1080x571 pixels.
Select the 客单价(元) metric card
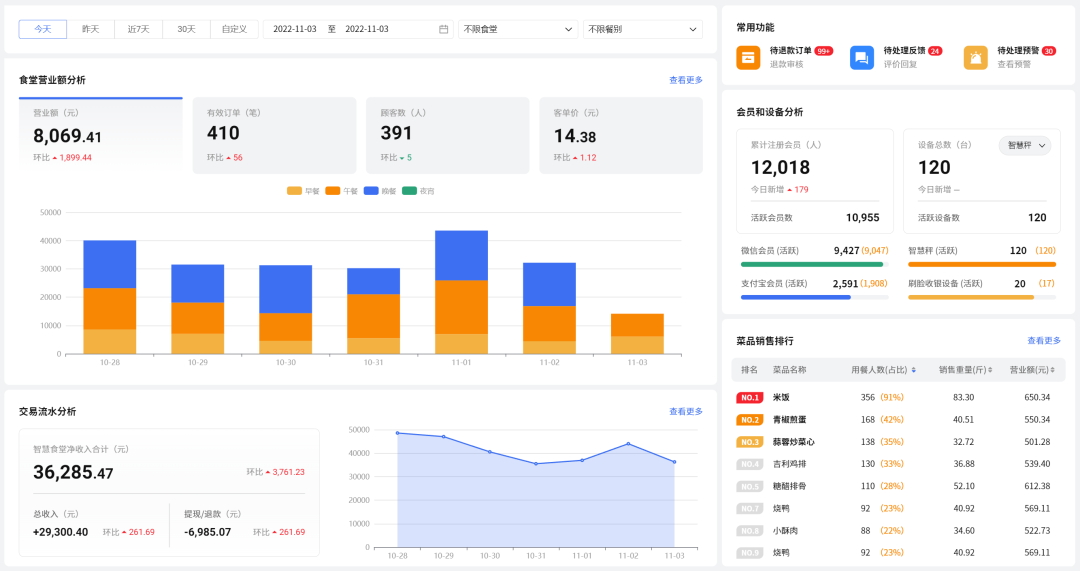(621, 136)
